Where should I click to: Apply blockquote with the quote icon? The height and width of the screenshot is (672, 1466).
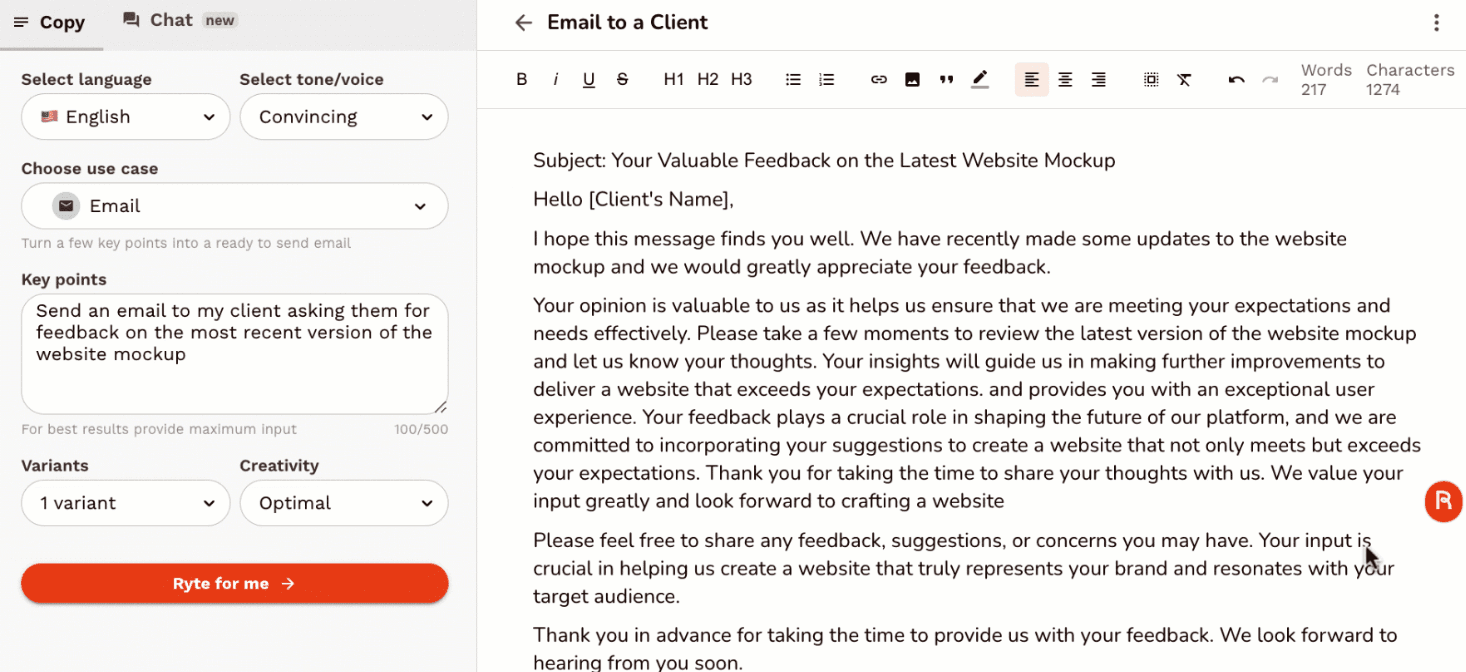[x=946, y=80]
